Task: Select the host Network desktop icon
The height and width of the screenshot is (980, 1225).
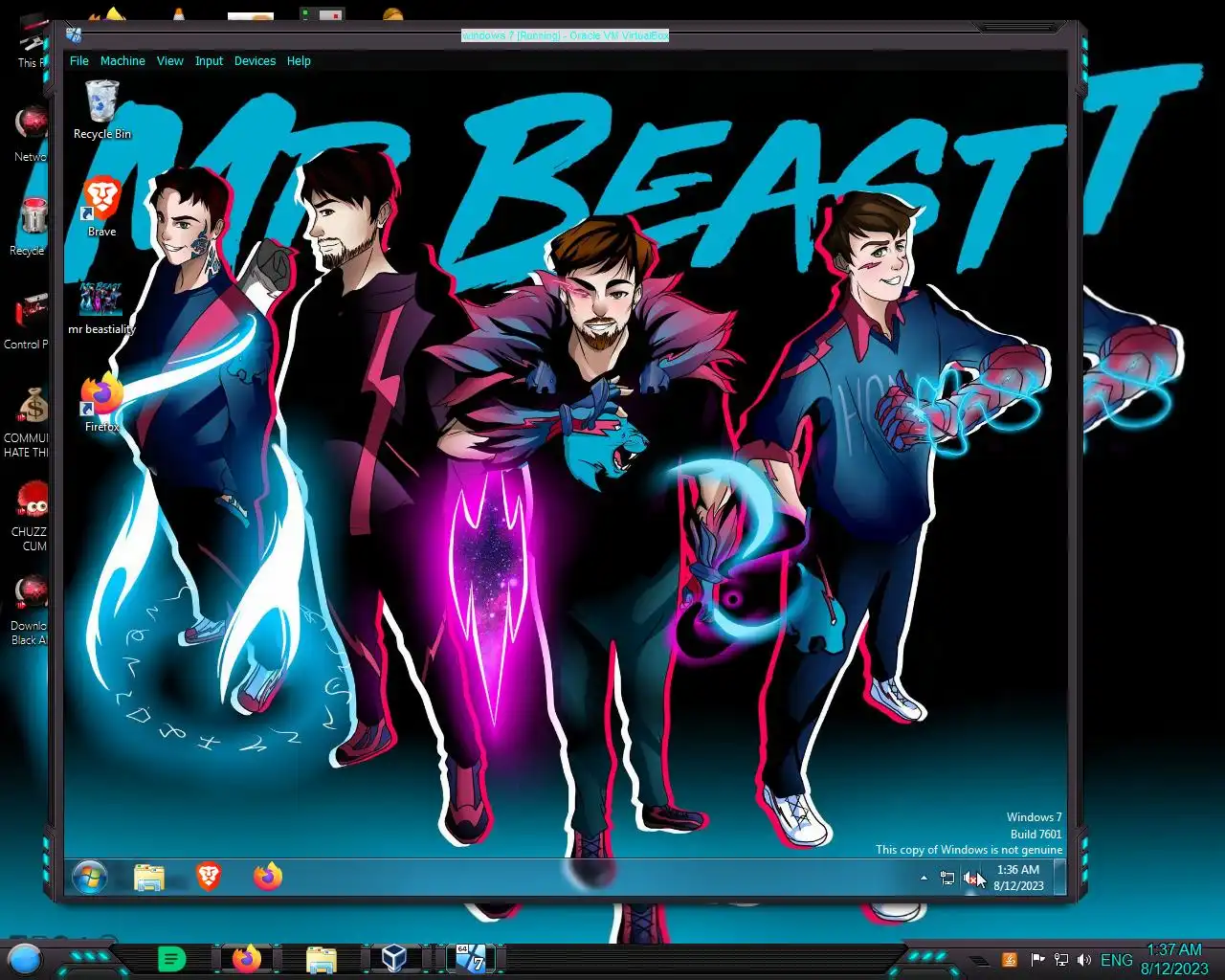Action: tap(29, 134)
